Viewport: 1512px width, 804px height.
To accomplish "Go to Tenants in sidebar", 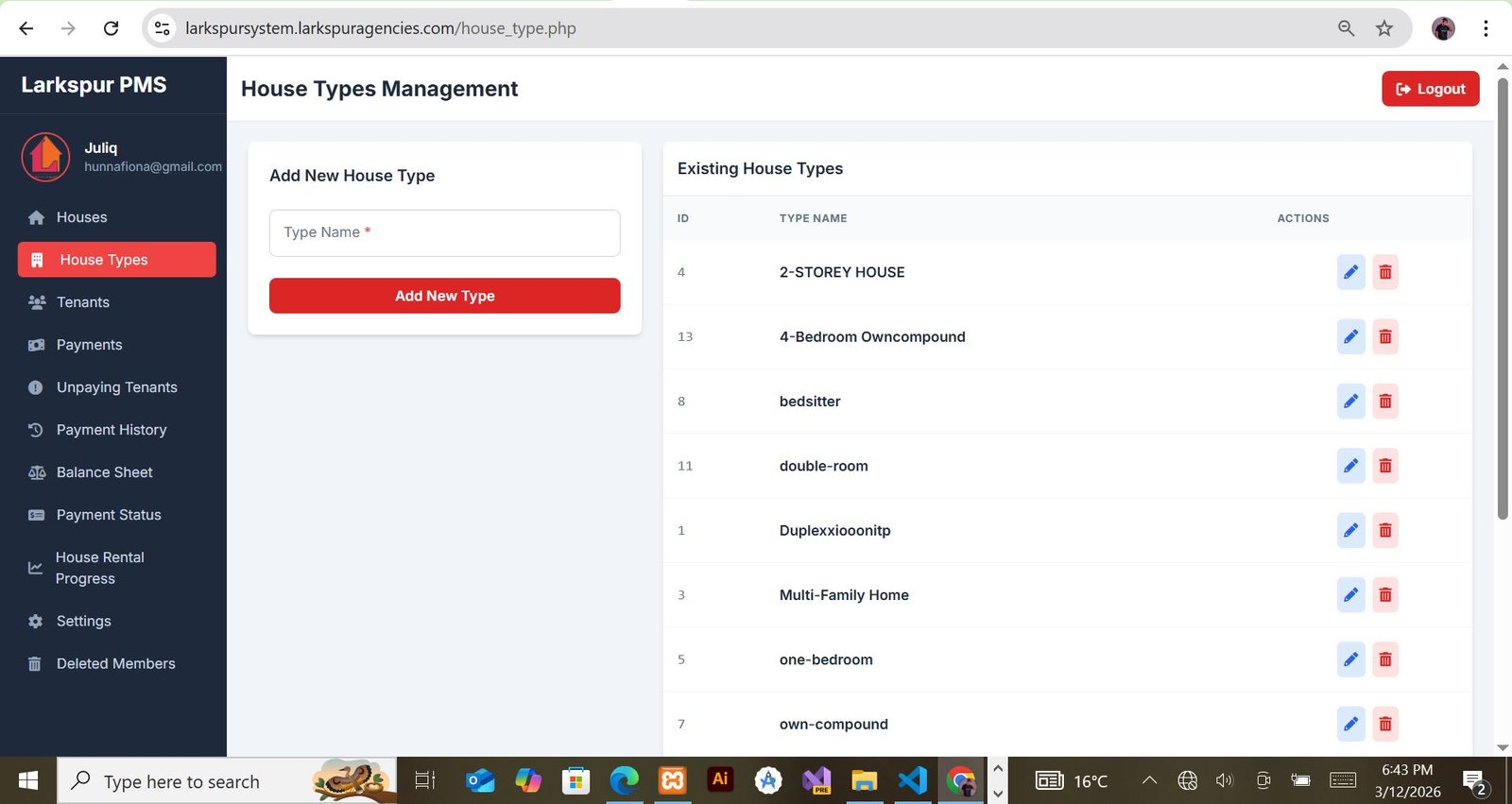I will (x=83, y=302).
